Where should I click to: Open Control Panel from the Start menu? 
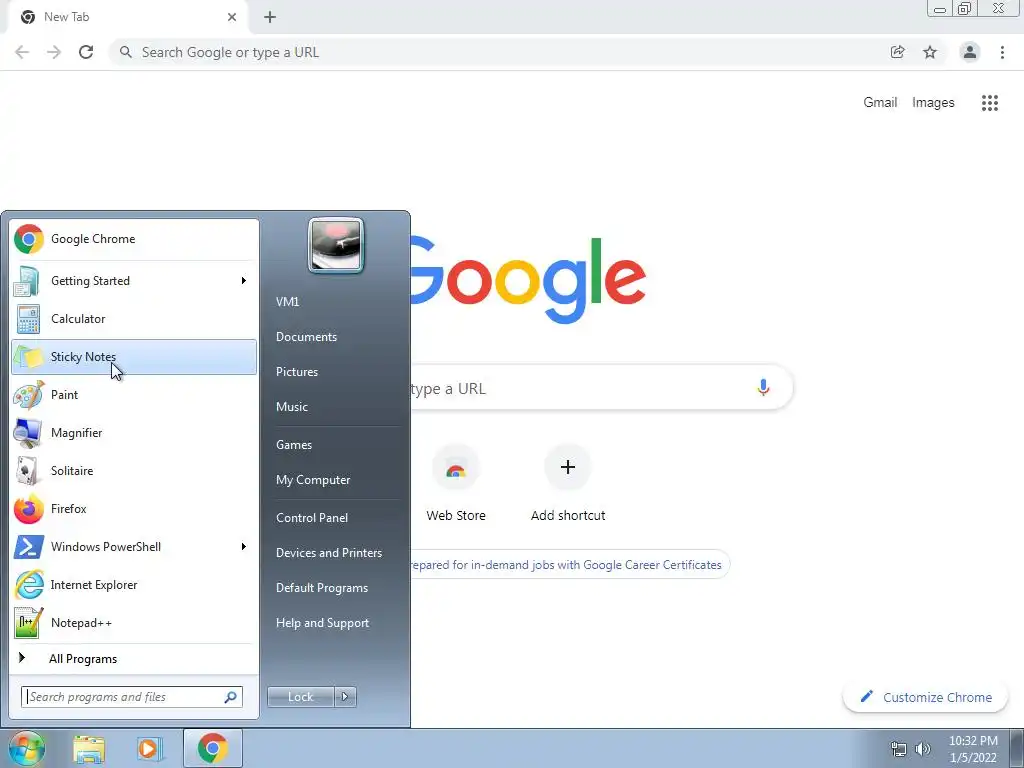tap(312, 518)
